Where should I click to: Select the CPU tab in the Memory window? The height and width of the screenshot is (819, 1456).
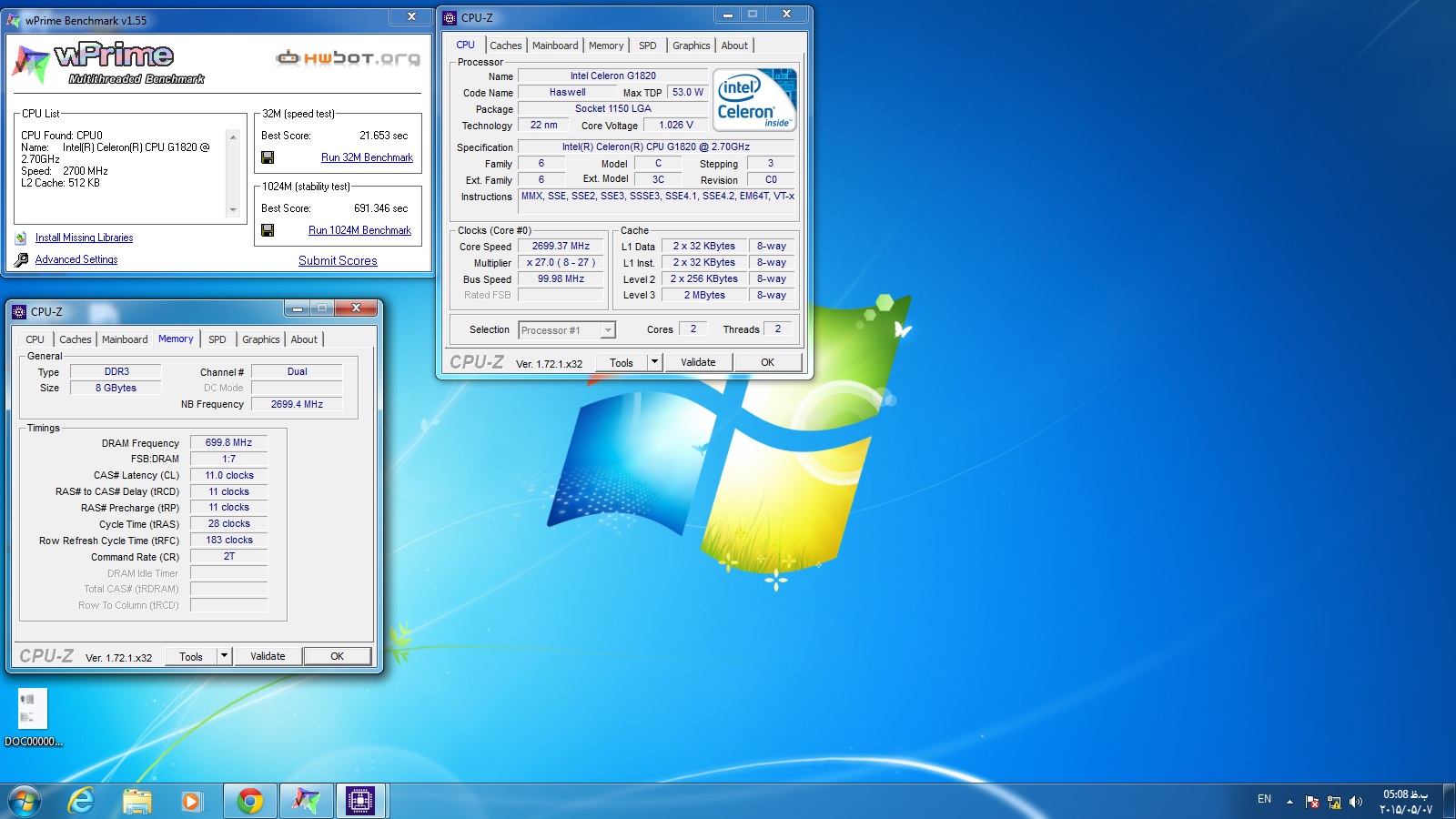coord(35,339)
